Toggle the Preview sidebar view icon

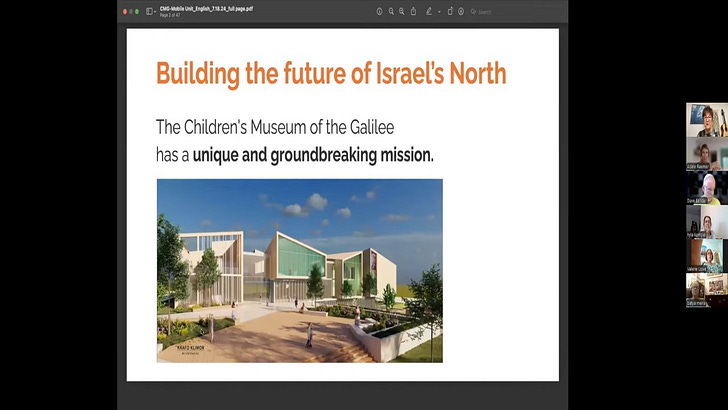pos(149,12)
